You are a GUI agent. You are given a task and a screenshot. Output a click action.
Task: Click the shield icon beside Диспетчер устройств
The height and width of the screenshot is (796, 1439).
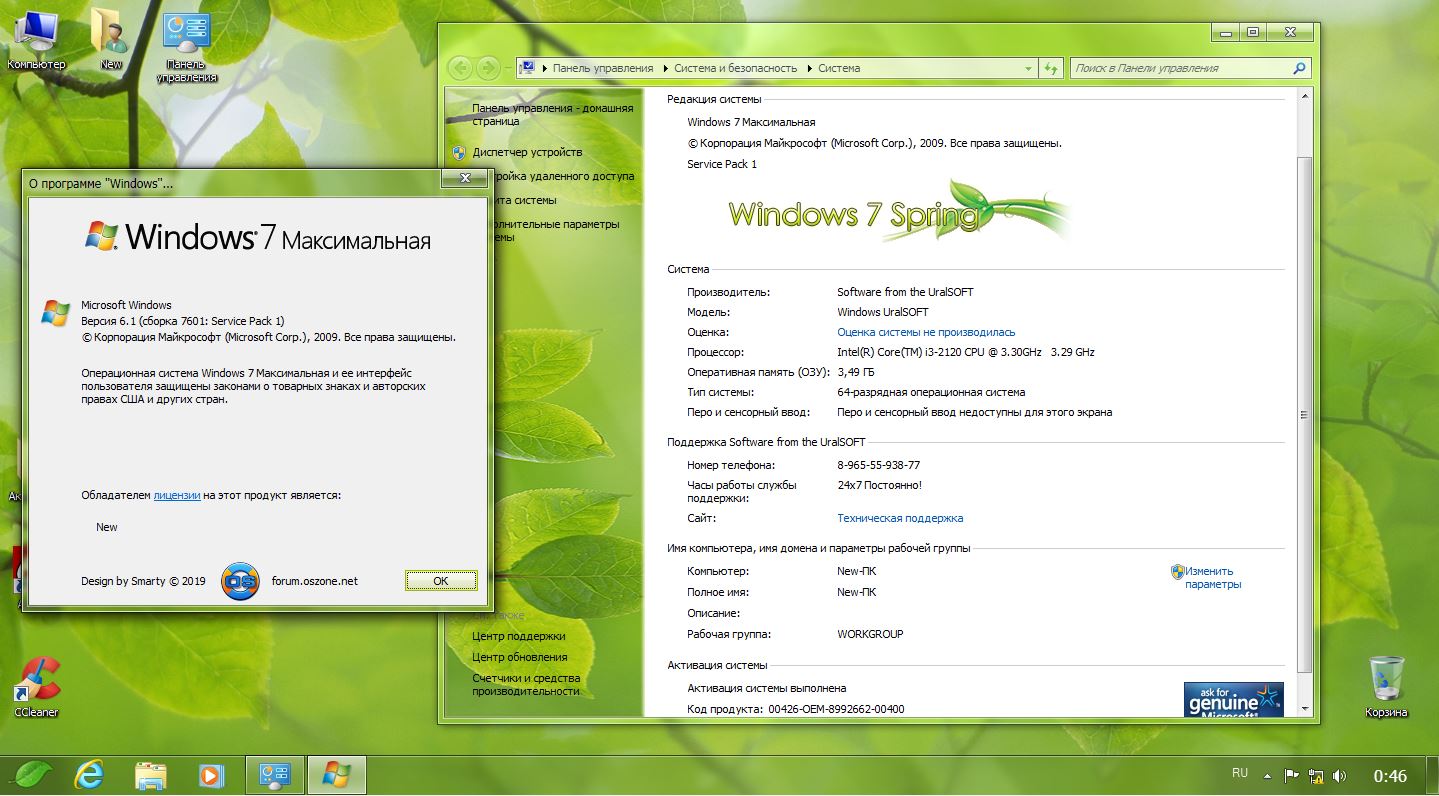(459, 152)
